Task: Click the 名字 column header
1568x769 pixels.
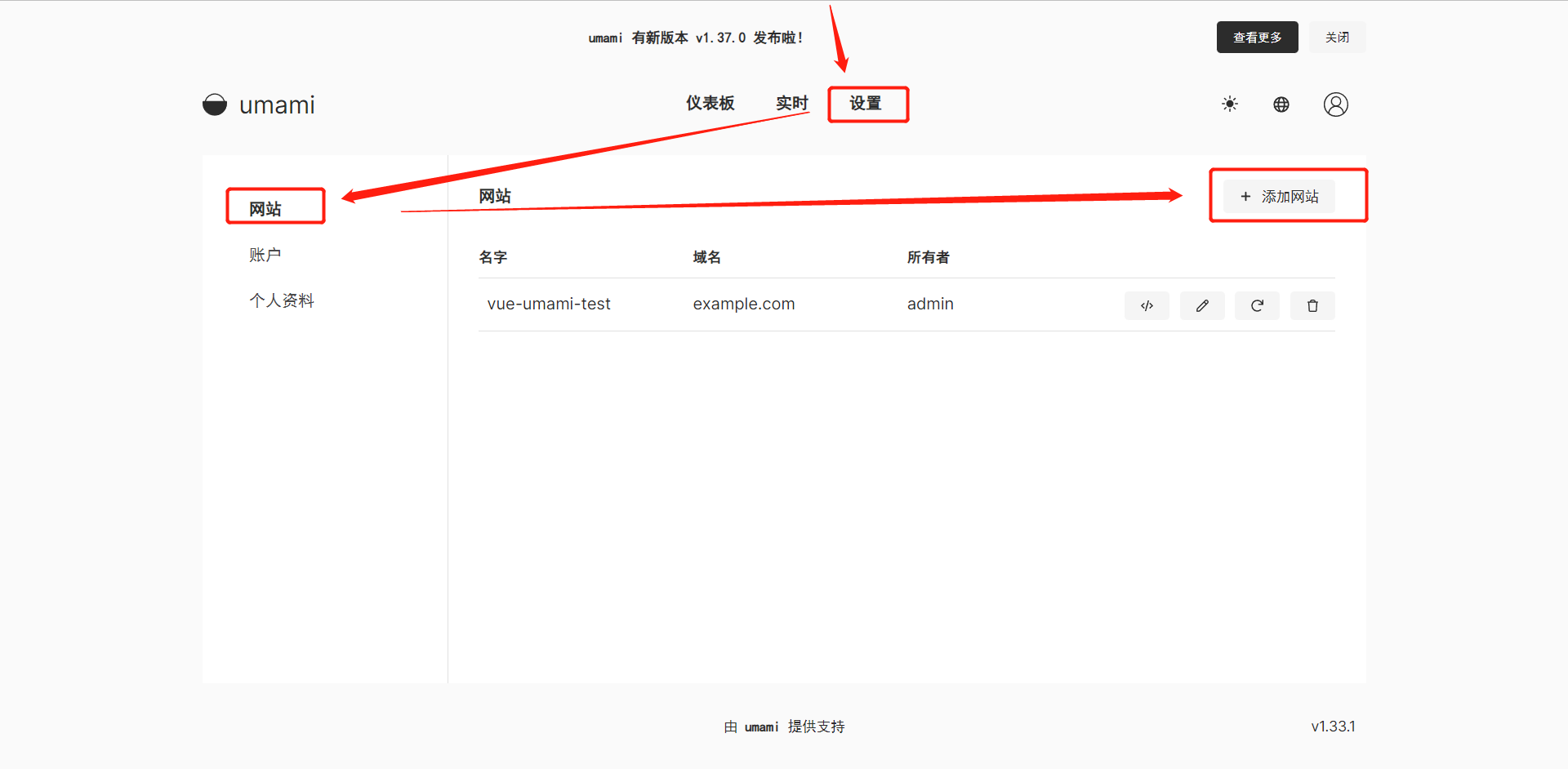Action: coord(493,257)
